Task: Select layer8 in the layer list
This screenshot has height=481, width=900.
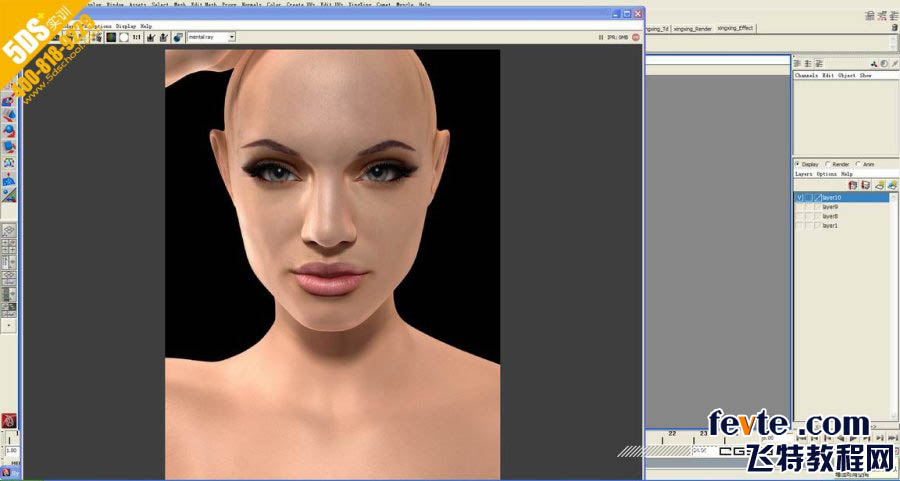Action: tap(830, 216)
